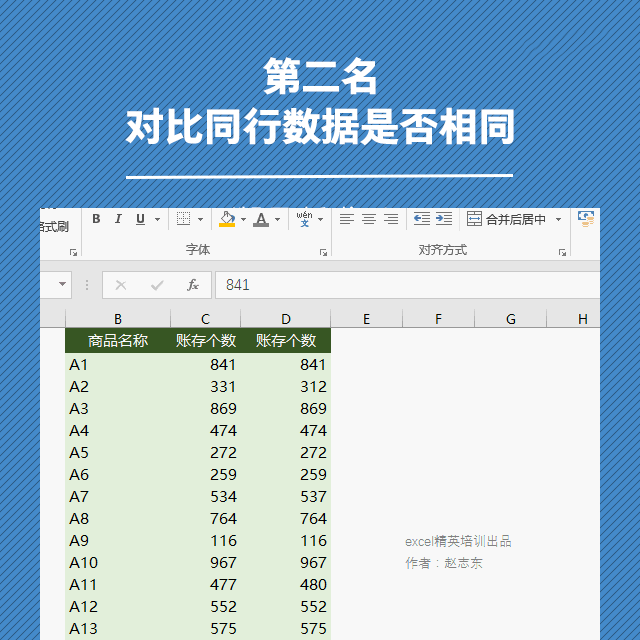Align text left
640x640 pixels.
click(347, 219)
